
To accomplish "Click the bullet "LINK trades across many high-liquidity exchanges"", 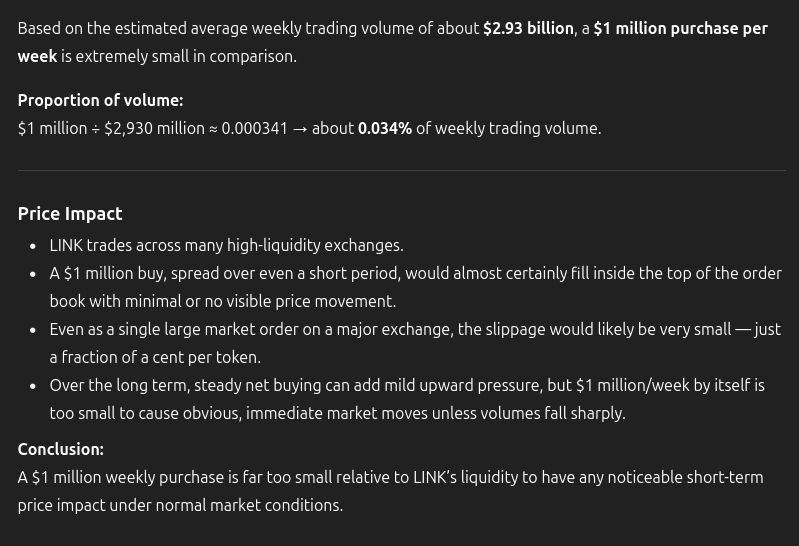I will click(x=226, y=245).
